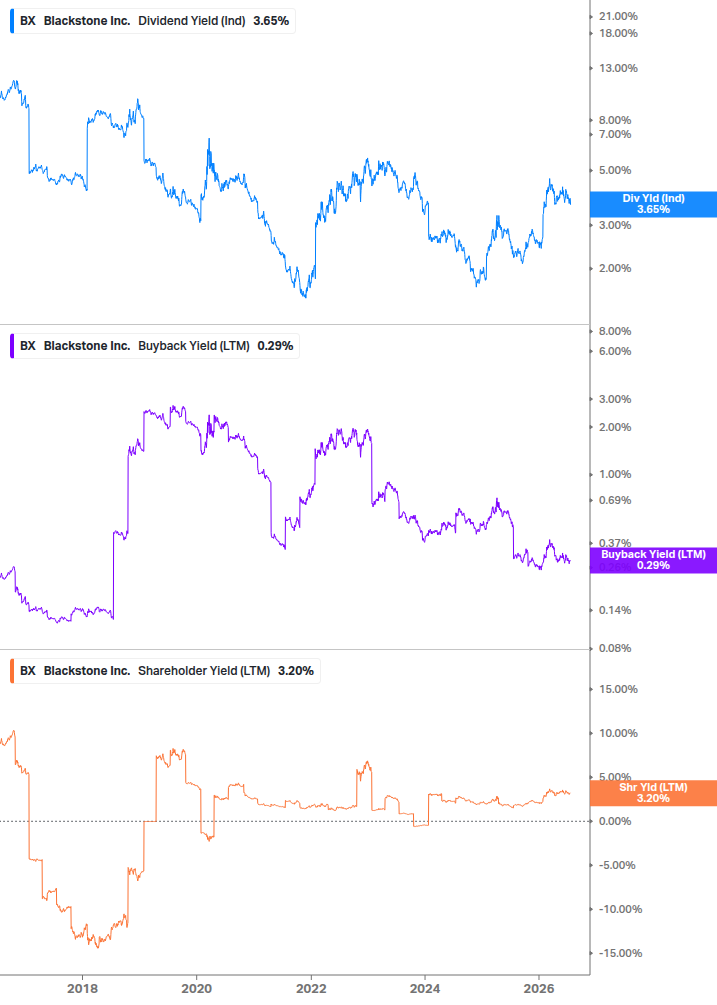Click the 2.00% tick in dividend pane
The width and height of the screenshot is (717, 1005).
[x=615, y=268]
